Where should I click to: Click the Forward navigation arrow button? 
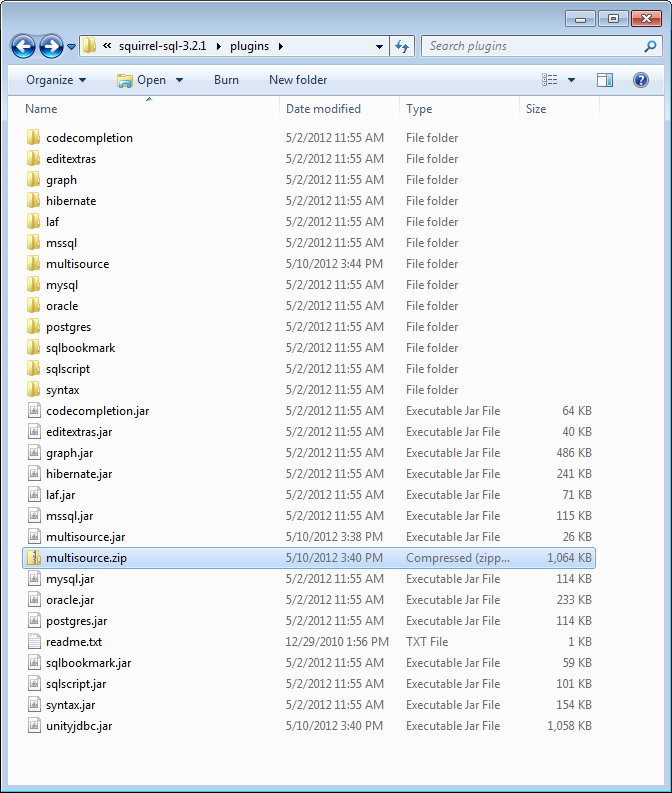(51, 46)
